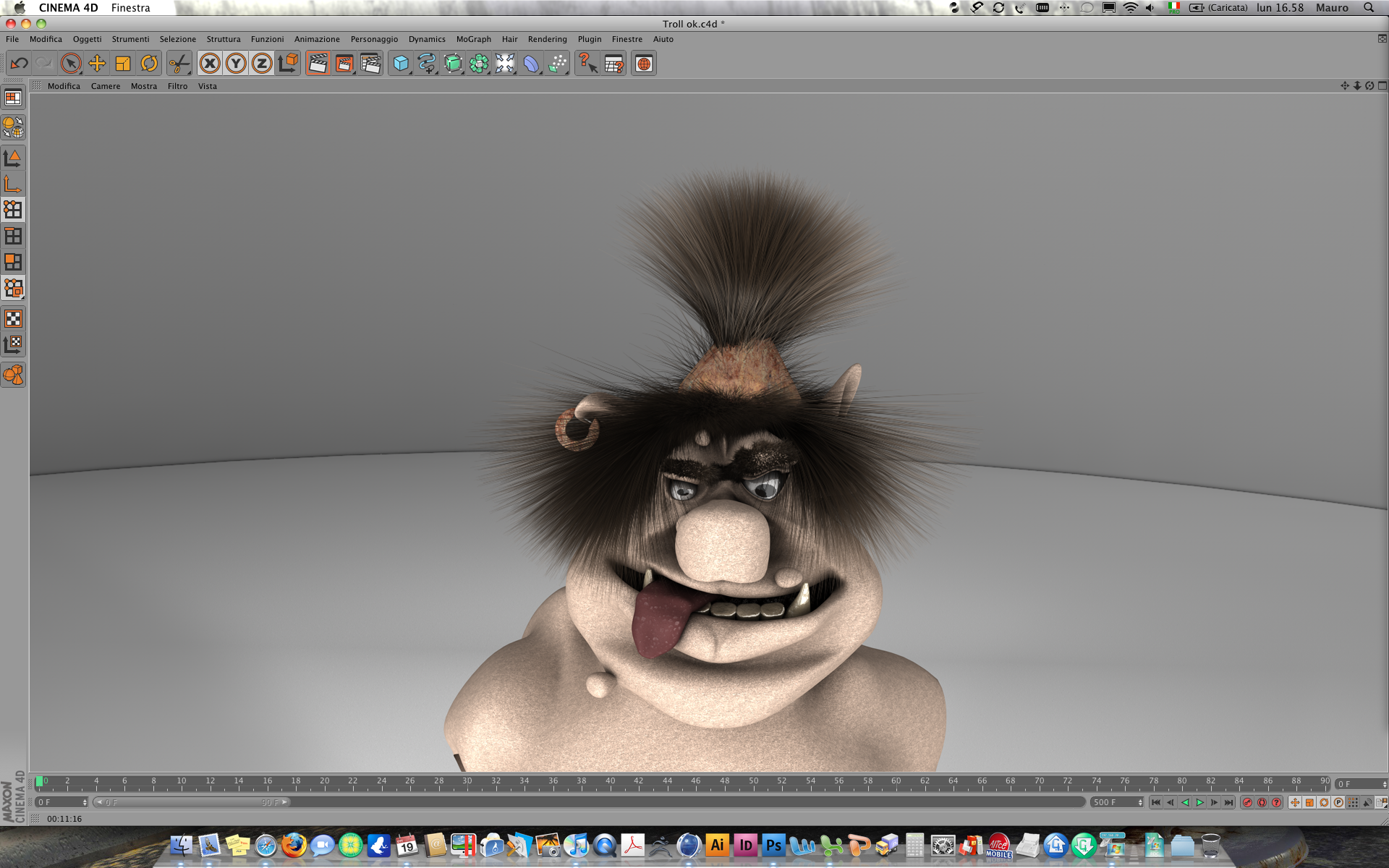The image size is (1389, 868).
Task: Click the spline pen tool icon
Action: [427, 64]
